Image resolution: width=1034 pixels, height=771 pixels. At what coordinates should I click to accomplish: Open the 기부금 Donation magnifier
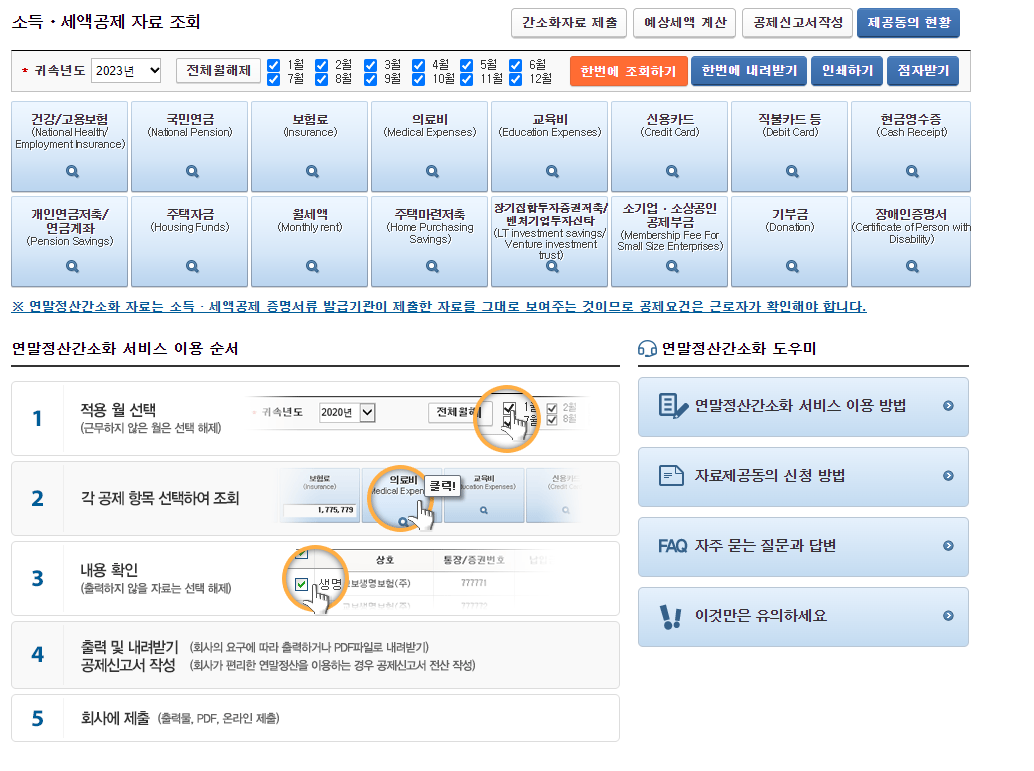coord(793,266)
